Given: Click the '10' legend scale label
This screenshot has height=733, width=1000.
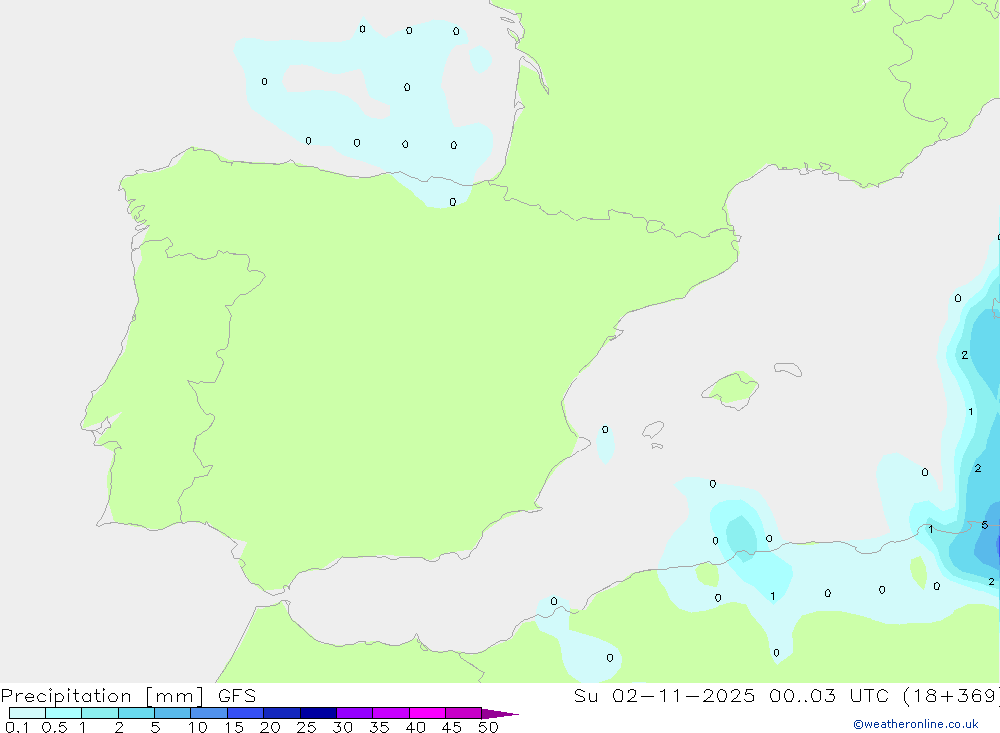Looking at the screenshot, I should click(x=198, y=727).
